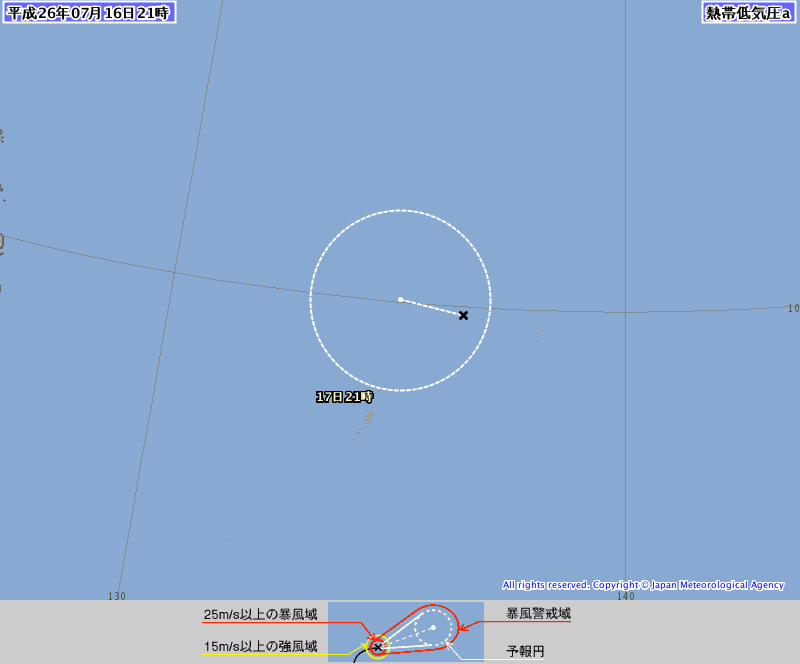Click the 15m/s以上の強風域 legend label

[x=260, y=647]
